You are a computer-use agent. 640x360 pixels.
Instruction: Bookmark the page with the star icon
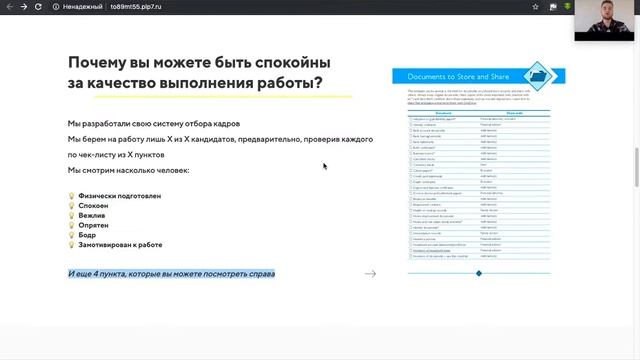(535, 7)
